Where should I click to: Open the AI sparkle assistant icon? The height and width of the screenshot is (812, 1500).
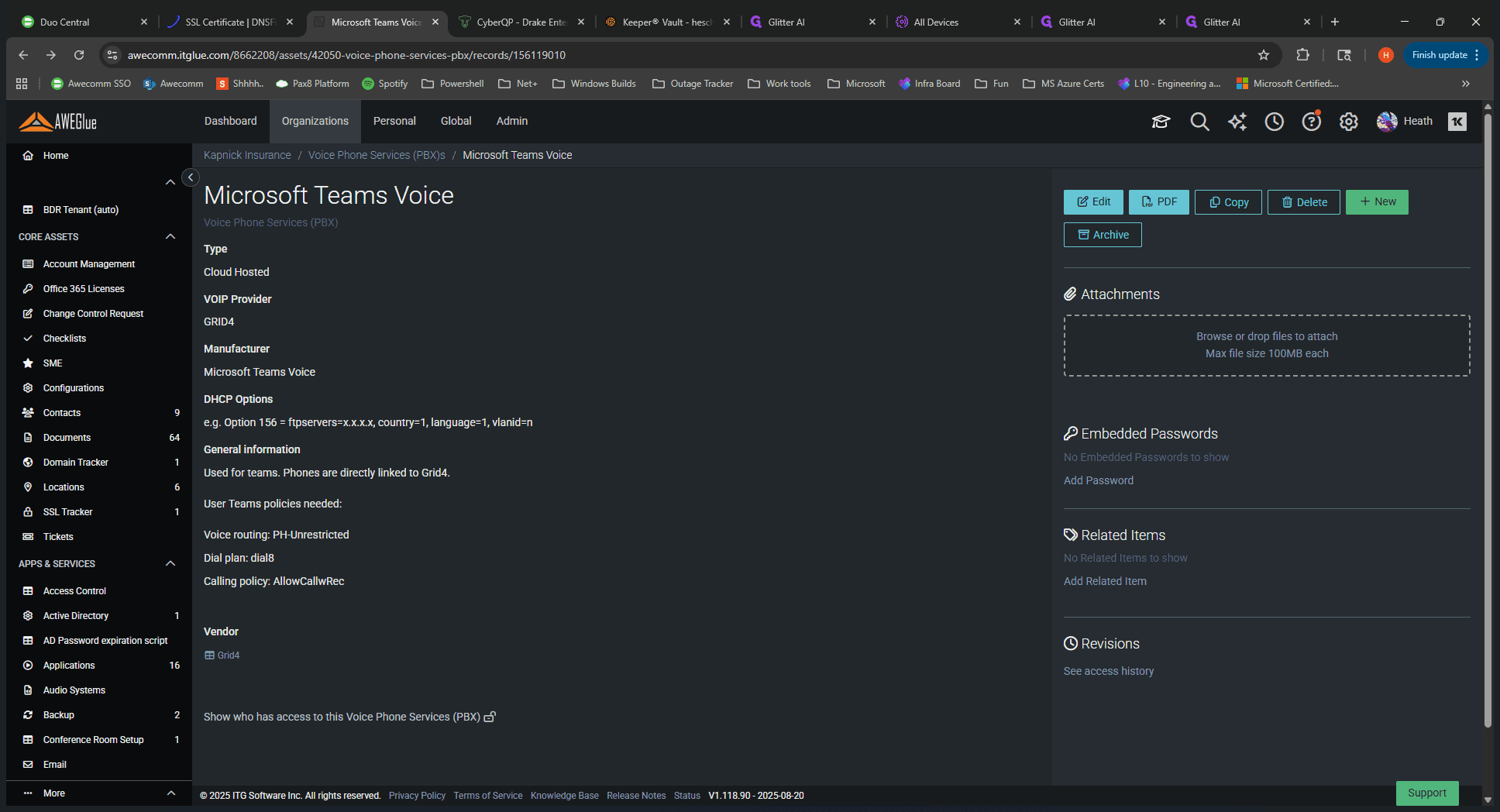1237,122
